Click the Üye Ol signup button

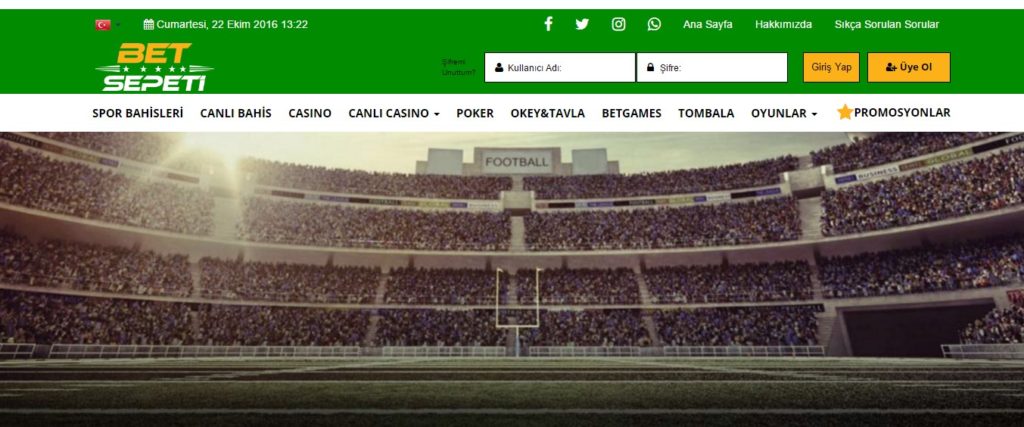coord(908,67)
